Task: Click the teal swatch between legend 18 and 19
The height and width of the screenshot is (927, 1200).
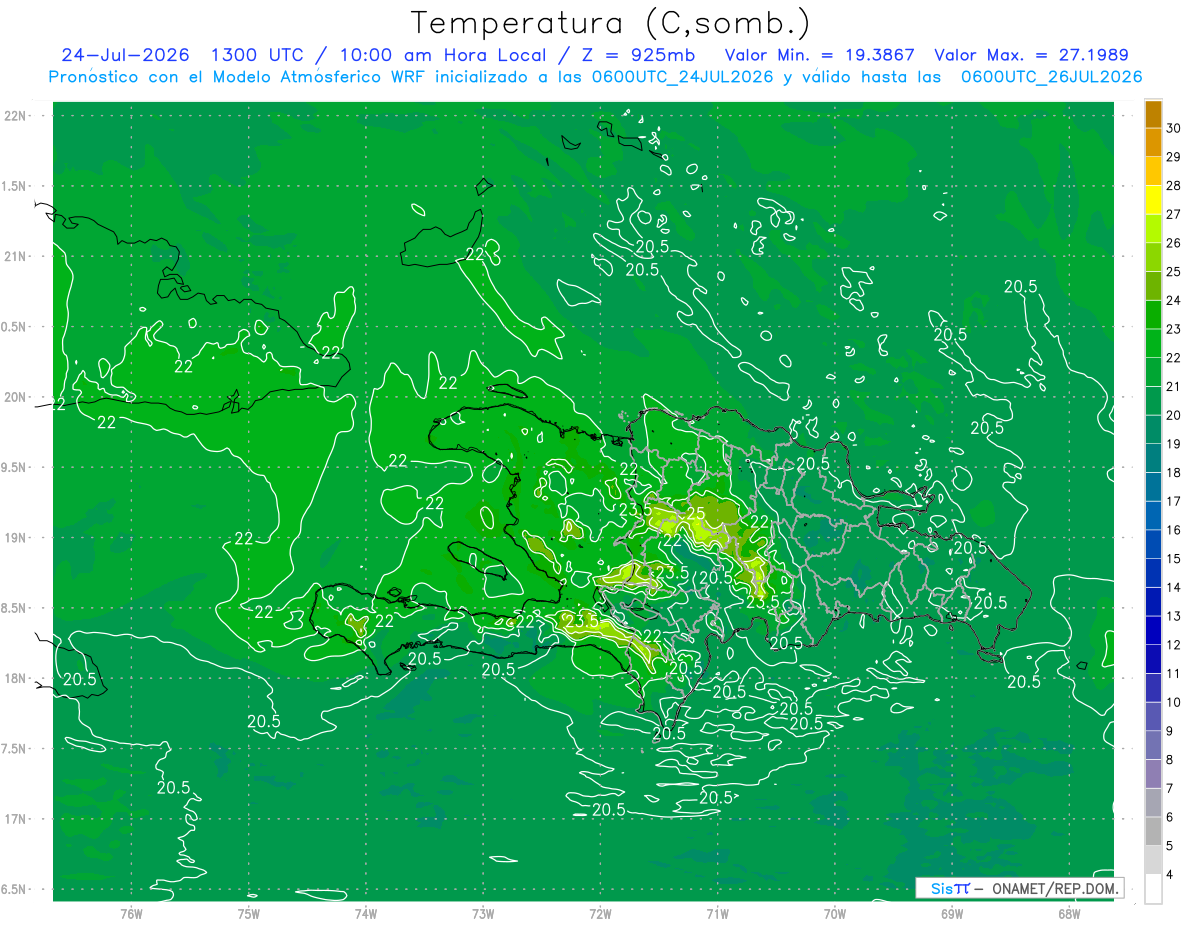Action: coord(1154,458)
